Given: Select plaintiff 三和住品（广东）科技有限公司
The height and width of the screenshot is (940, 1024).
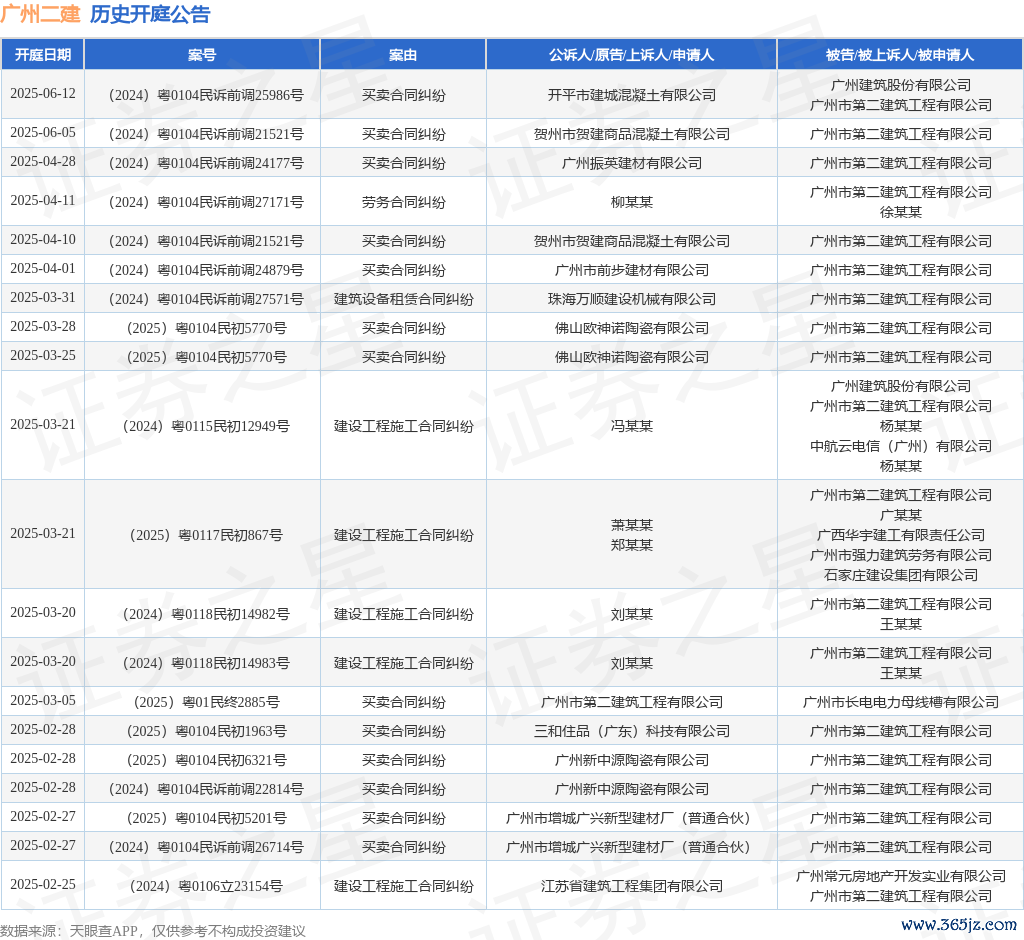Looking at the screenshot, I should tap(632, 731).
